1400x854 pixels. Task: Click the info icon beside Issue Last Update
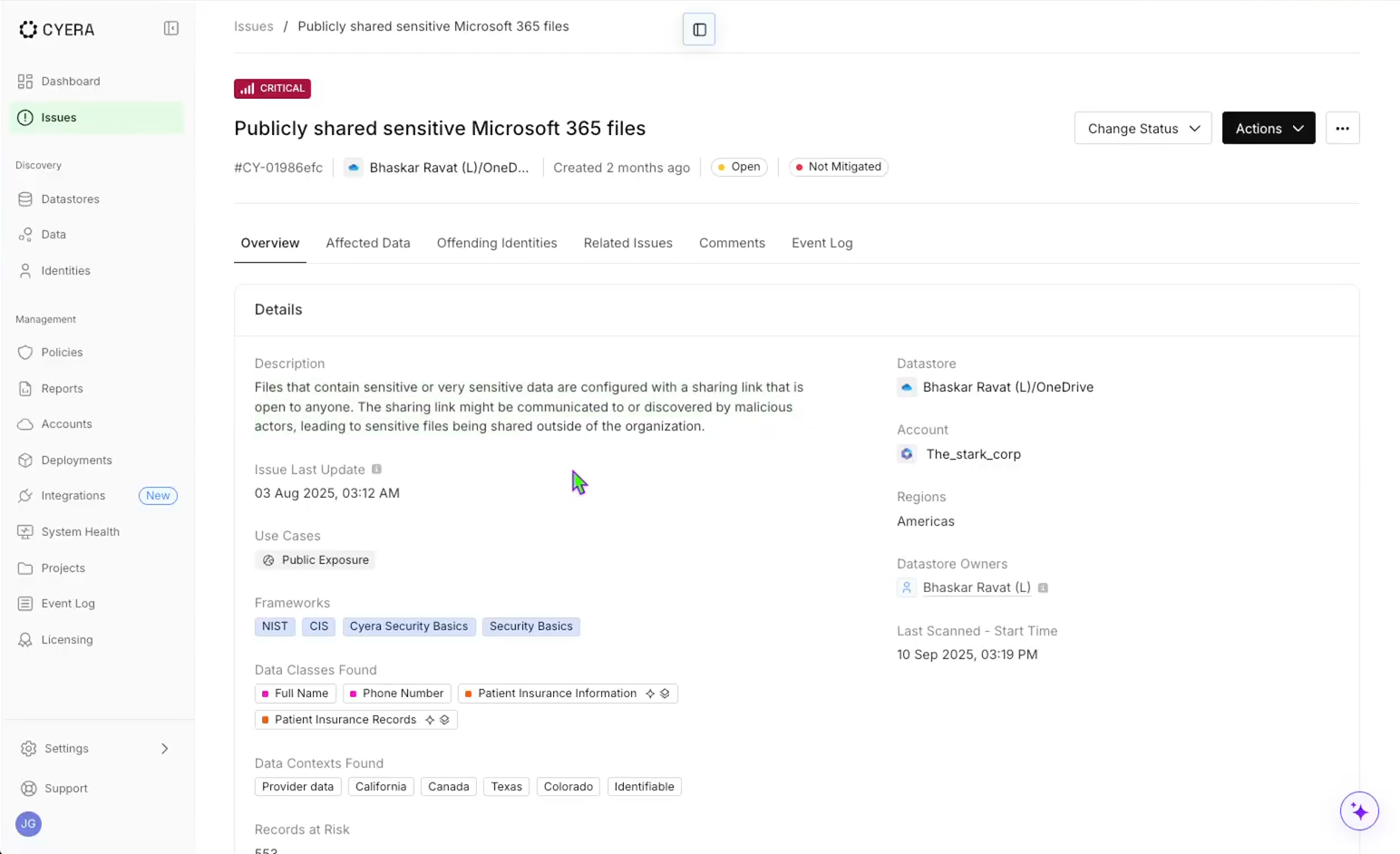377,470
